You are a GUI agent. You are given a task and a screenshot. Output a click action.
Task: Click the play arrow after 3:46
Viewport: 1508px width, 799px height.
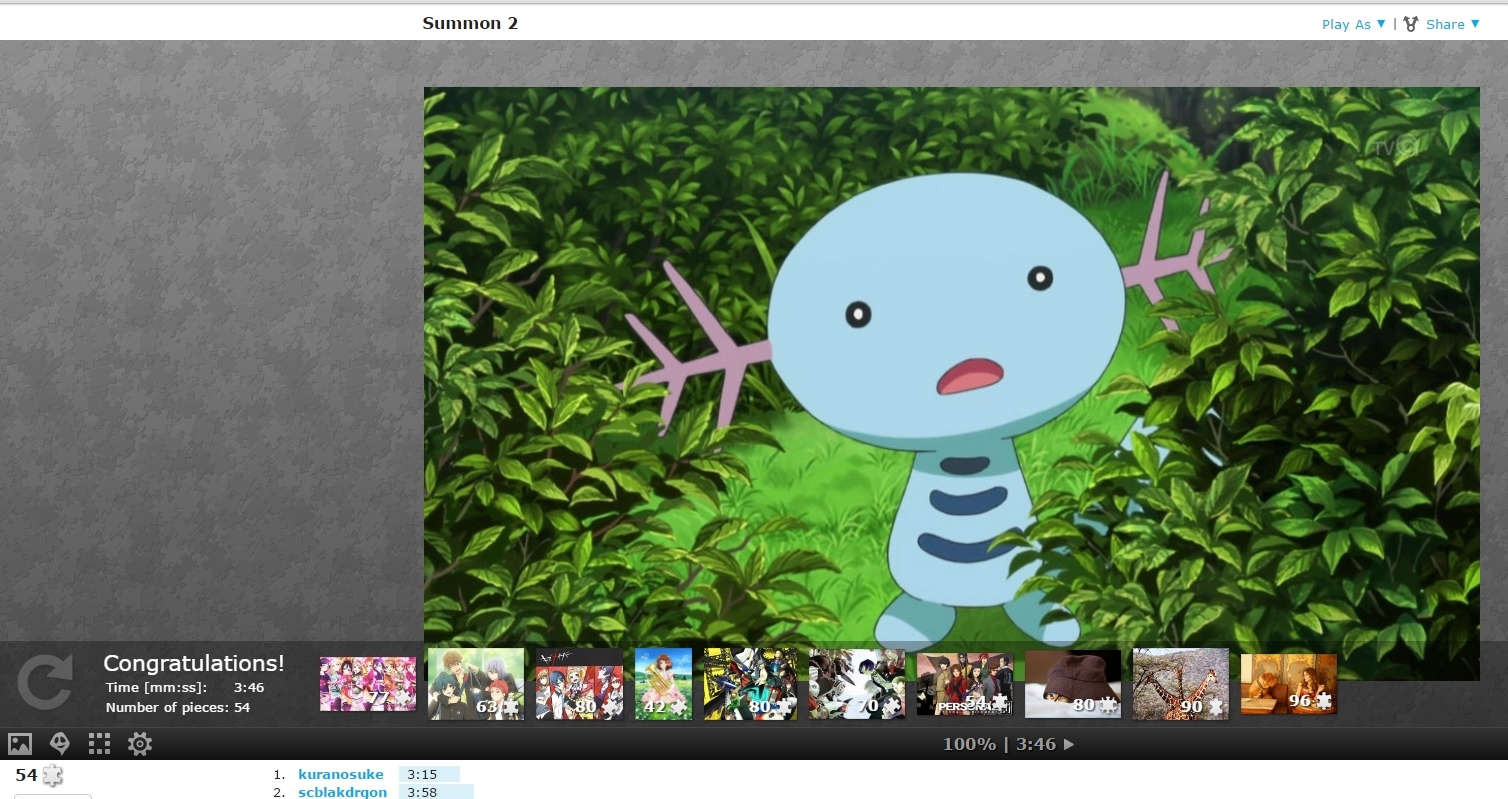coord(1069,744)
